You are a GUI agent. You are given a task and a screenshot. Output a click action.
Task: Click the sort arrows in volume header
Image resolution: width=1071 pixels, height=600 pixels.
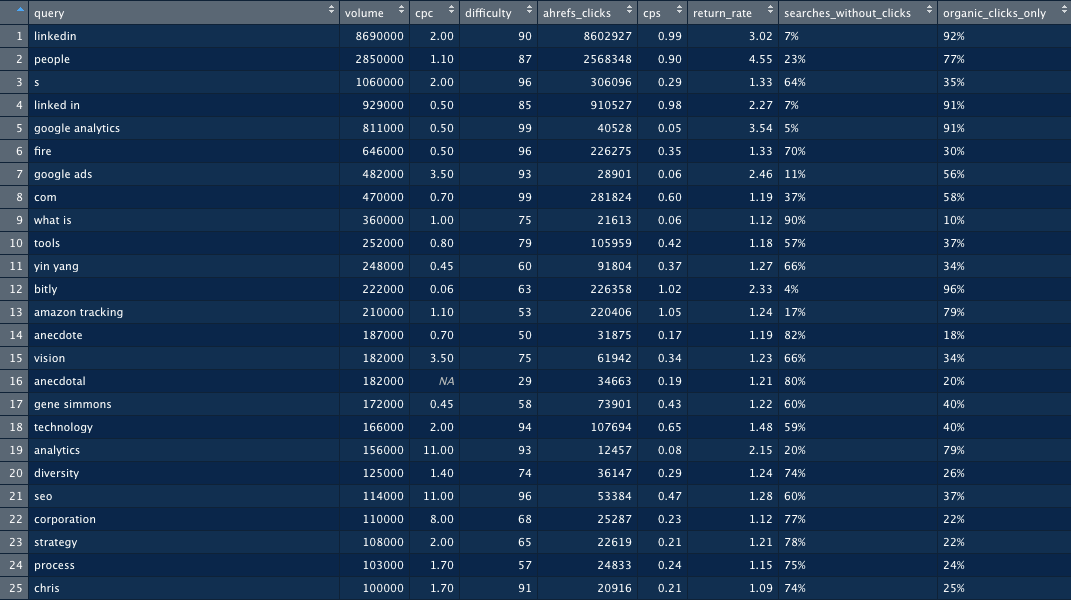click(x=401, y=10)
